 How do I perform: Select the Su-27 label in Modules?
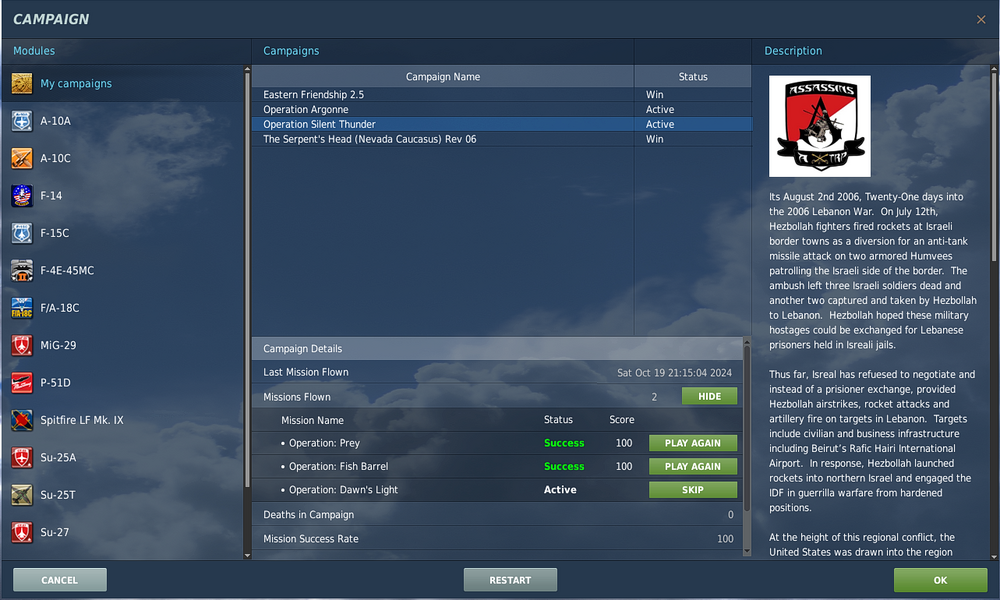click(54, 532)
